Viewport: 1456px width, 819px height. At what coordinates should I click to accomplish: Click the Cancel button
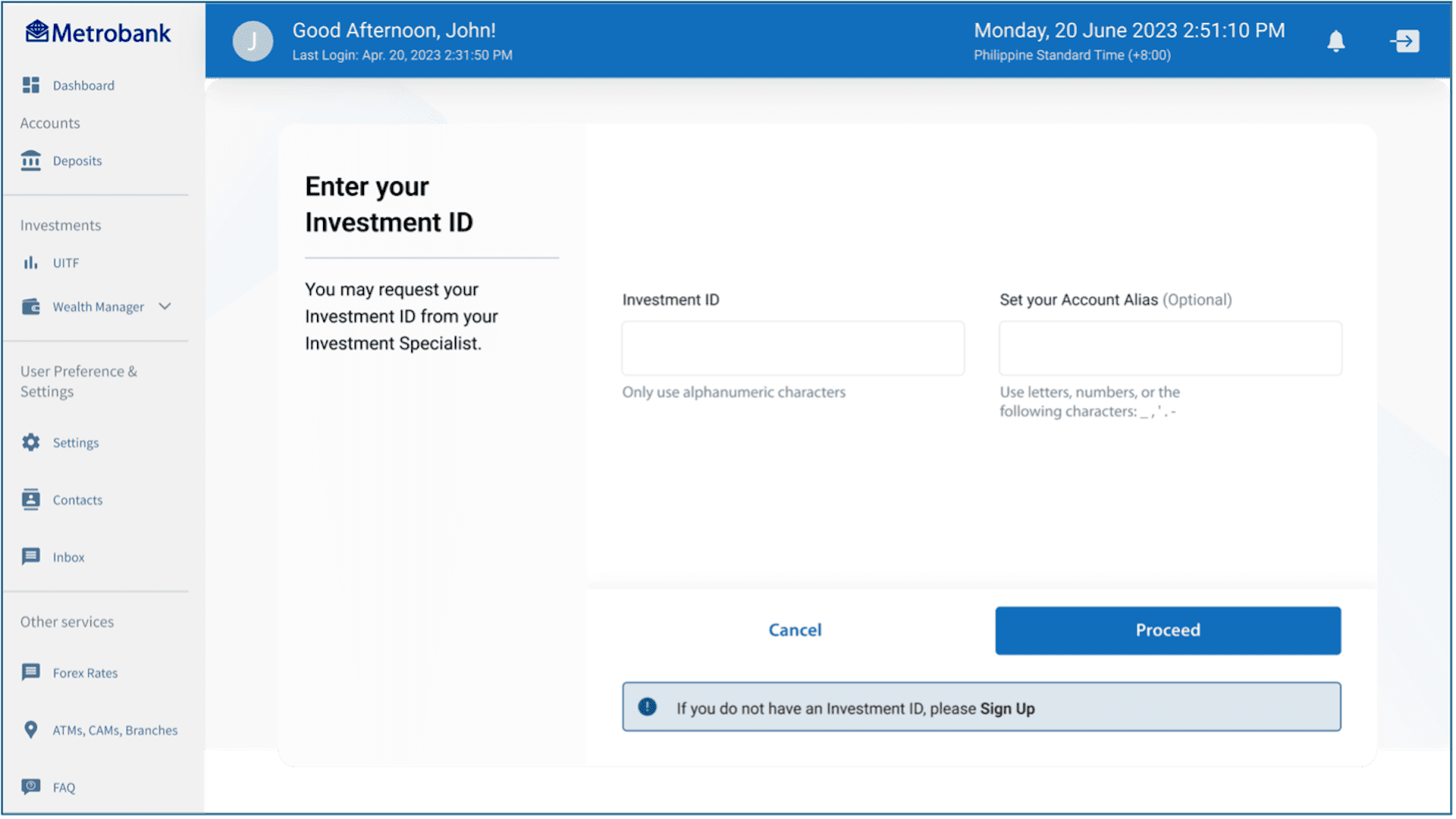coord(795,630)
